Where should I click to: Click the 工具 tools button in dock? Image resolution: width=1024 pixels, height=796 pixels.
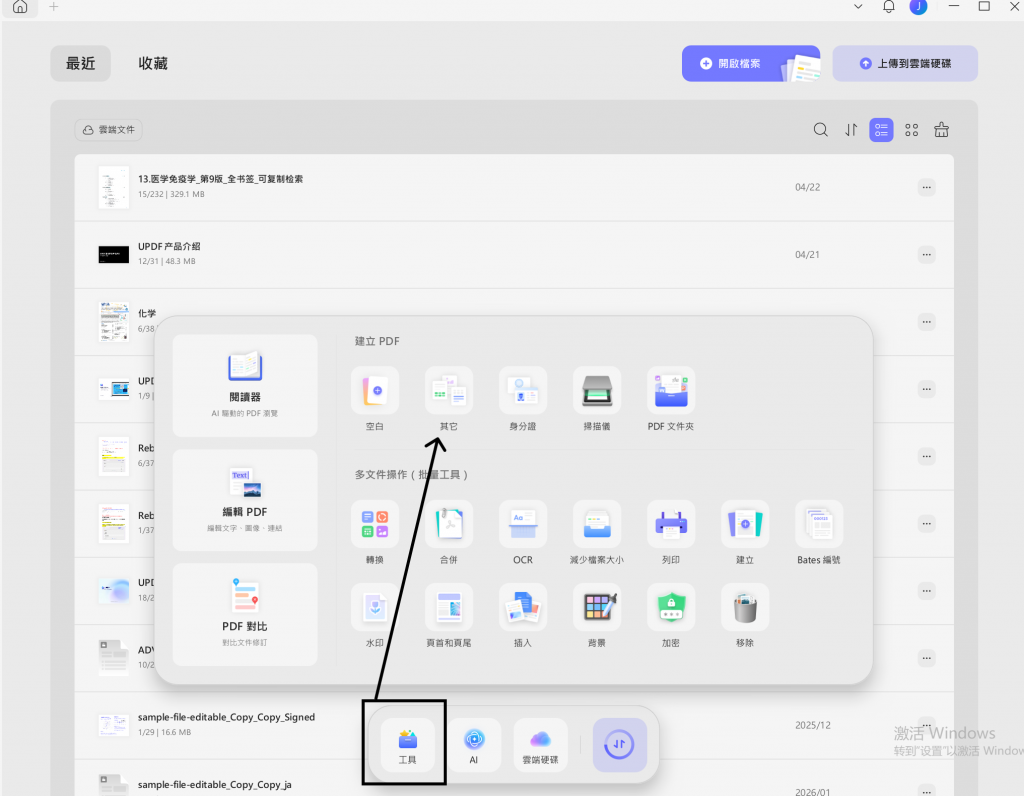408,745
